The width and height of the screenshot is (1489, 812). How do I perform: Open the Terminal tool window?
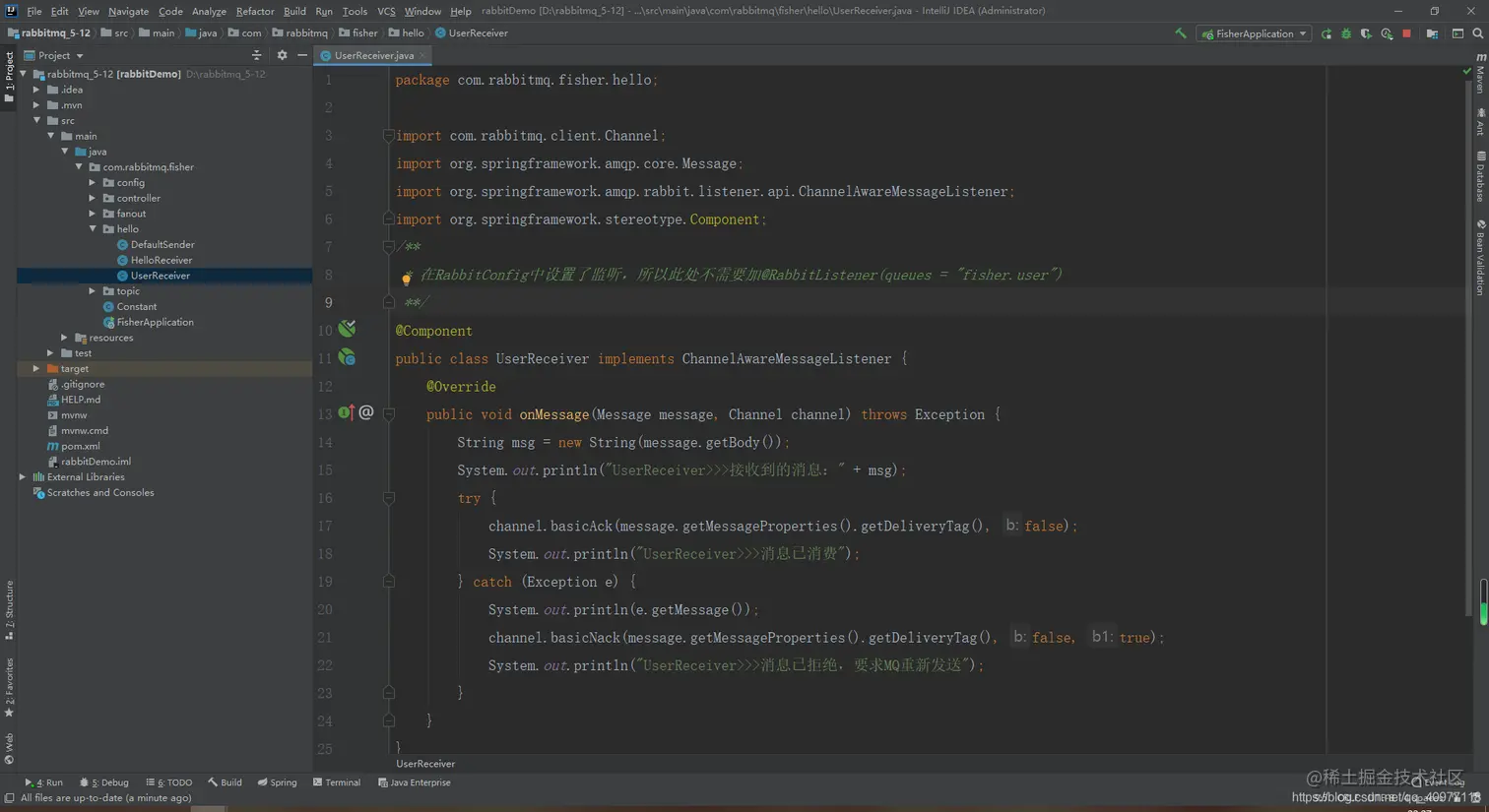337,782
